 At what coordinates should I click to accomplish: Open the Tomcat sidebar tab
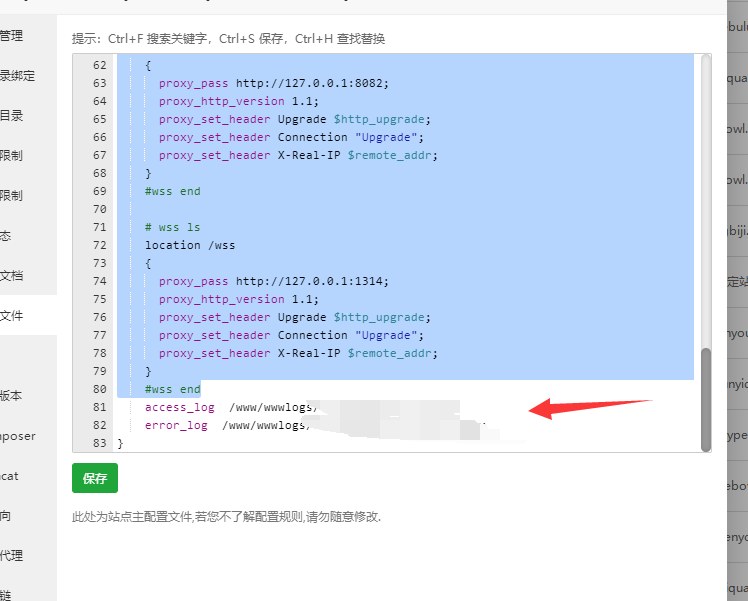[x=9, y=476]
